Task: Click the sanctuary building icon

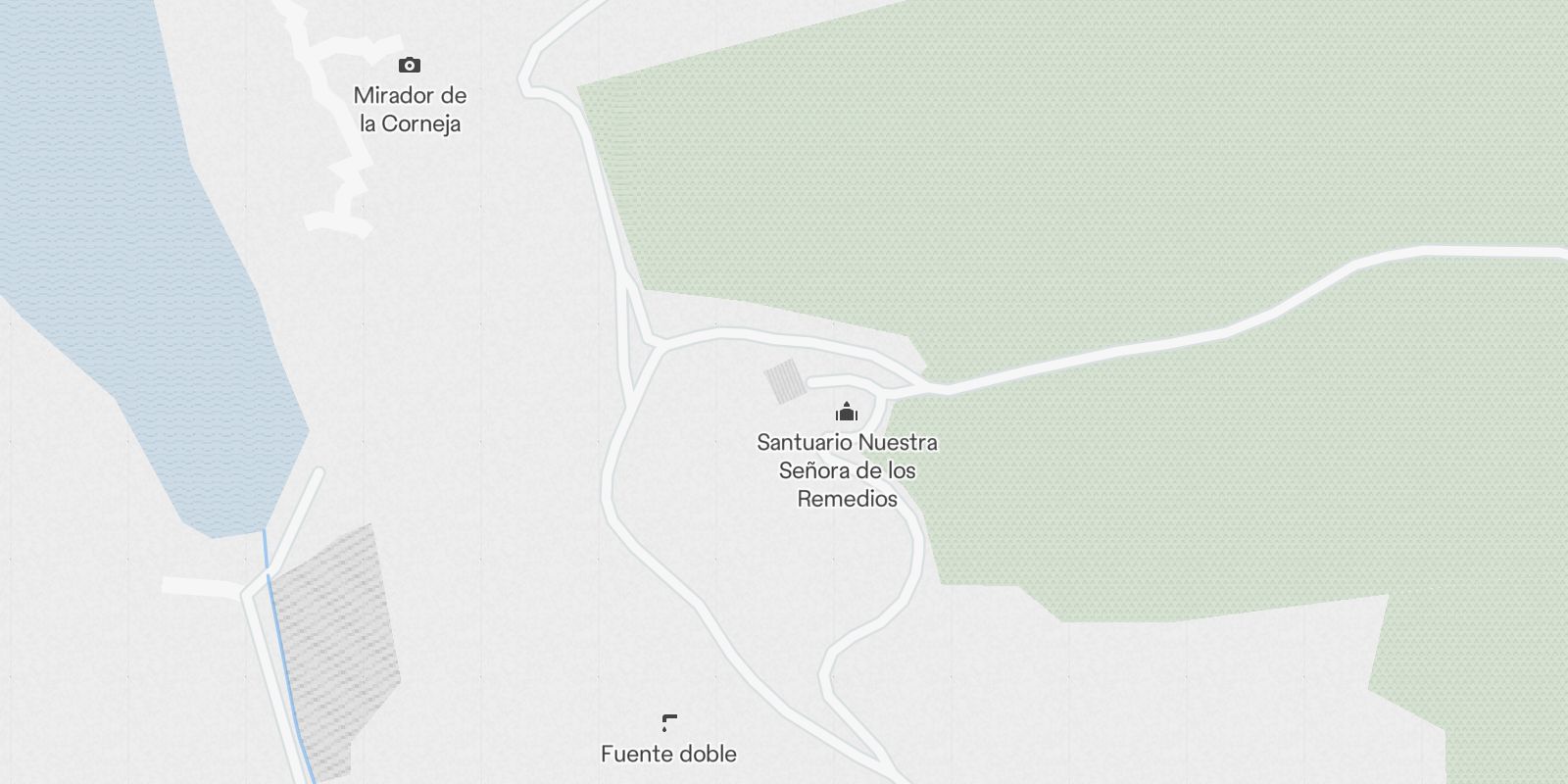Action: tap(847, 412)
